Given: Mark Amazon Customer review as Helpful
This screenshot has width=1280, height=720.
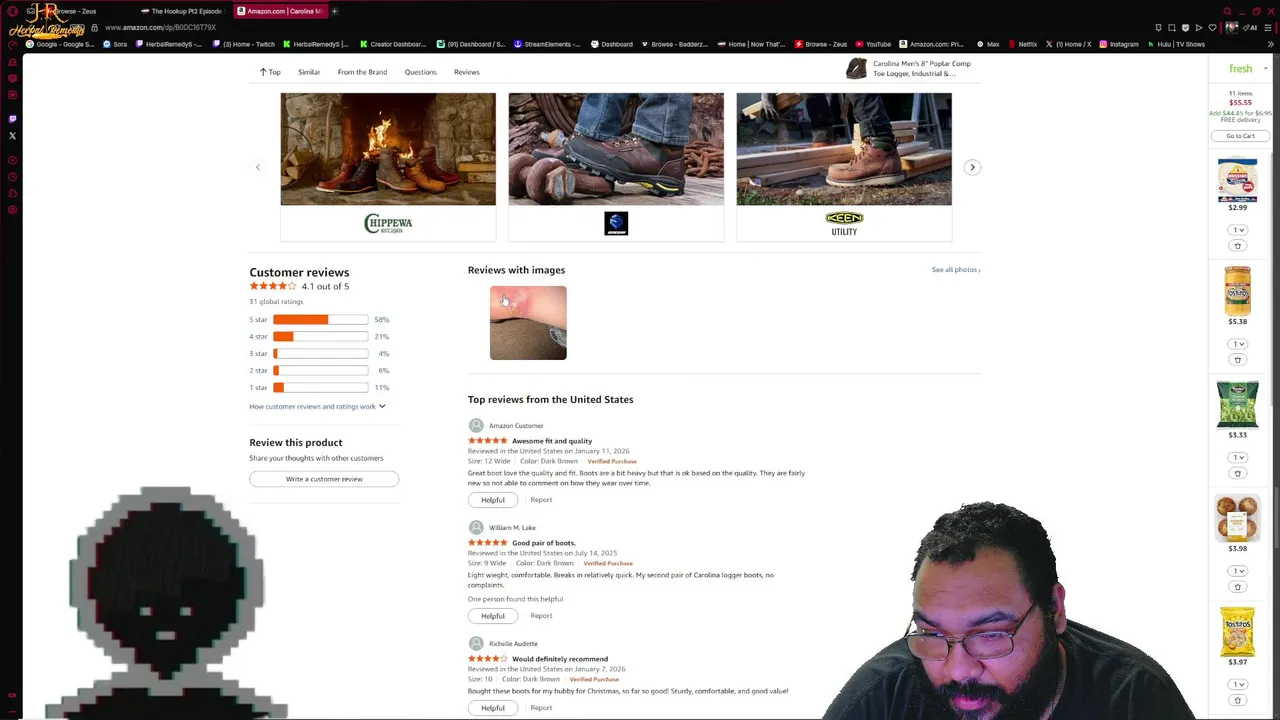Looking at the screenshot, I should tap(493, 500).
